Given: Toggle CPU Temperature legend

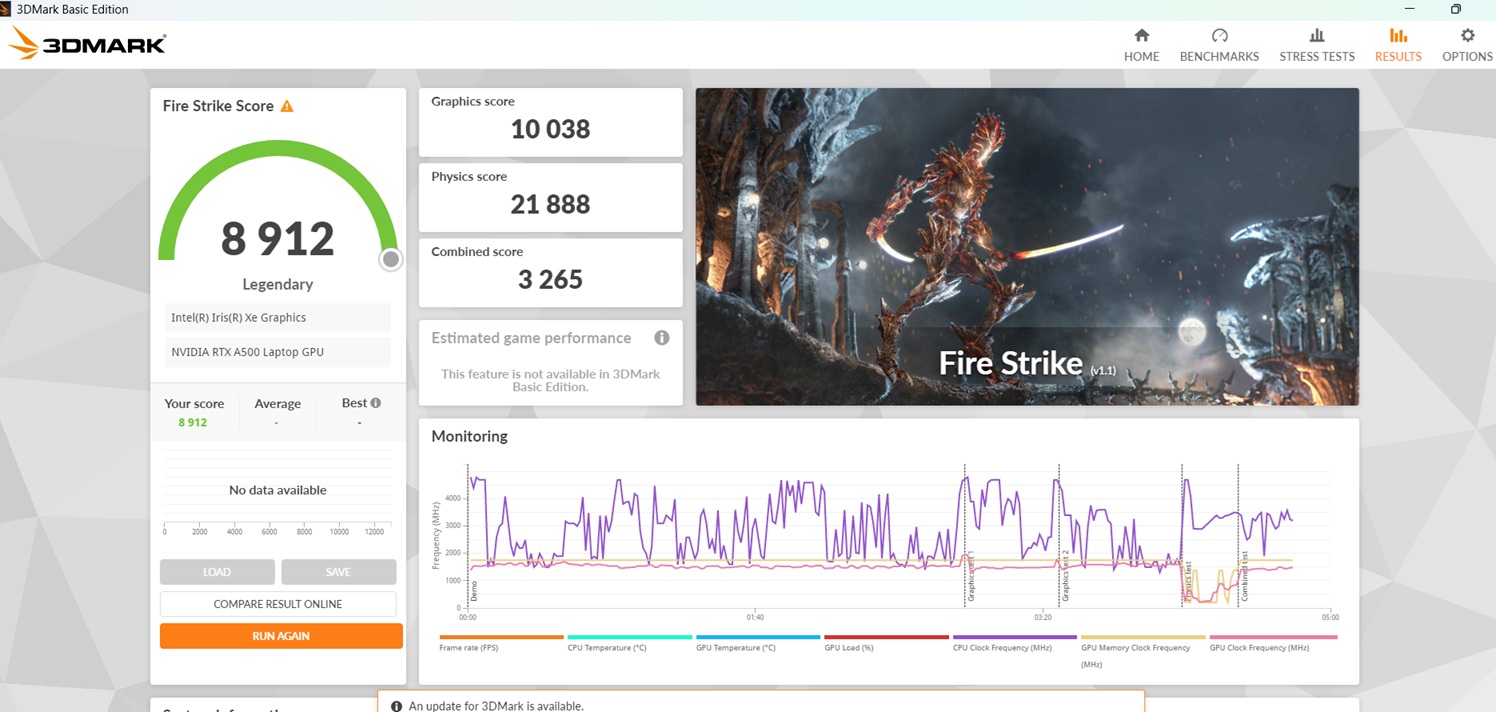Looking at the screenshot, I should tap(630, 643).
